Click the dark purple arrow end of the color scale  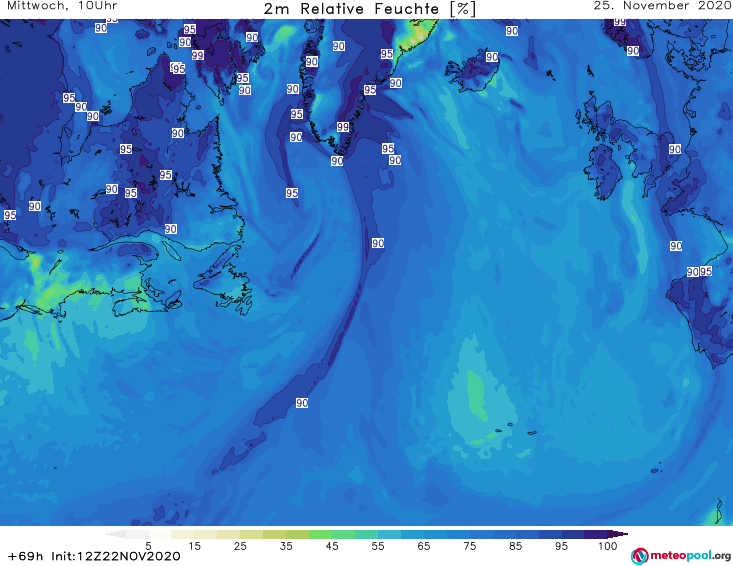click(618, 534)
